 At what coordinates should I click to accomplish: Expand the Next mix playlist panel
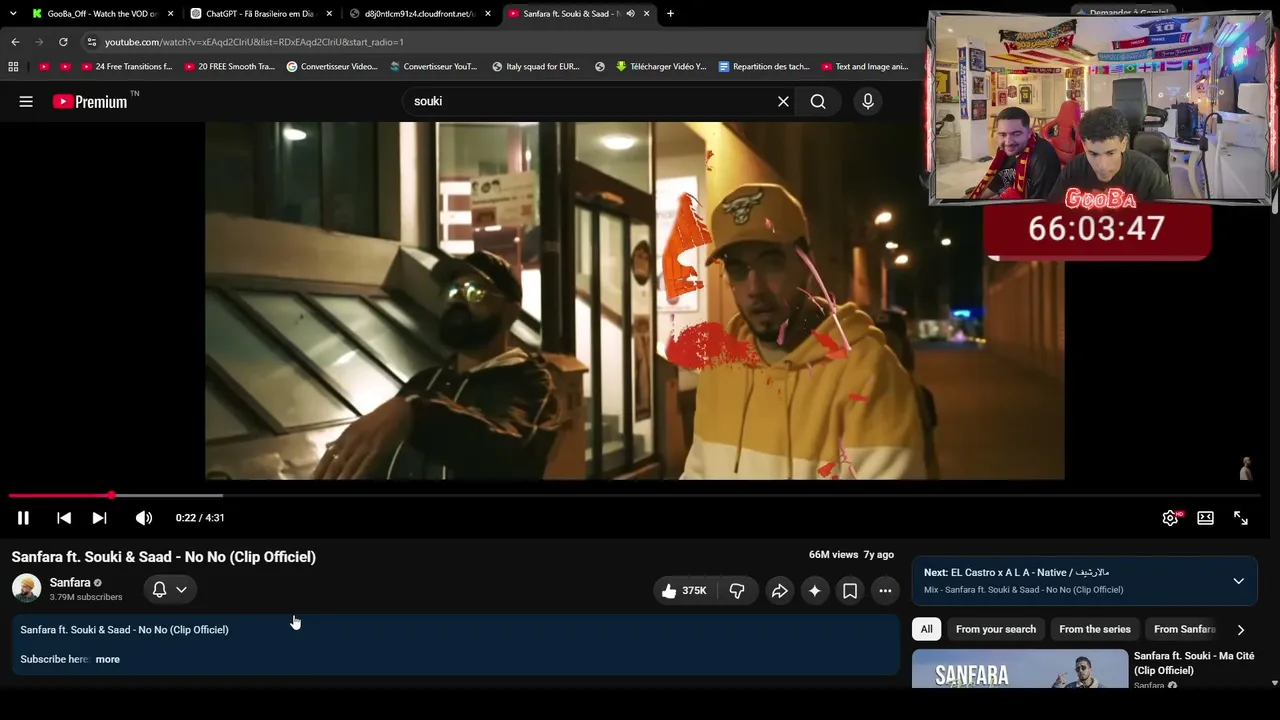tap(1238, 581)
